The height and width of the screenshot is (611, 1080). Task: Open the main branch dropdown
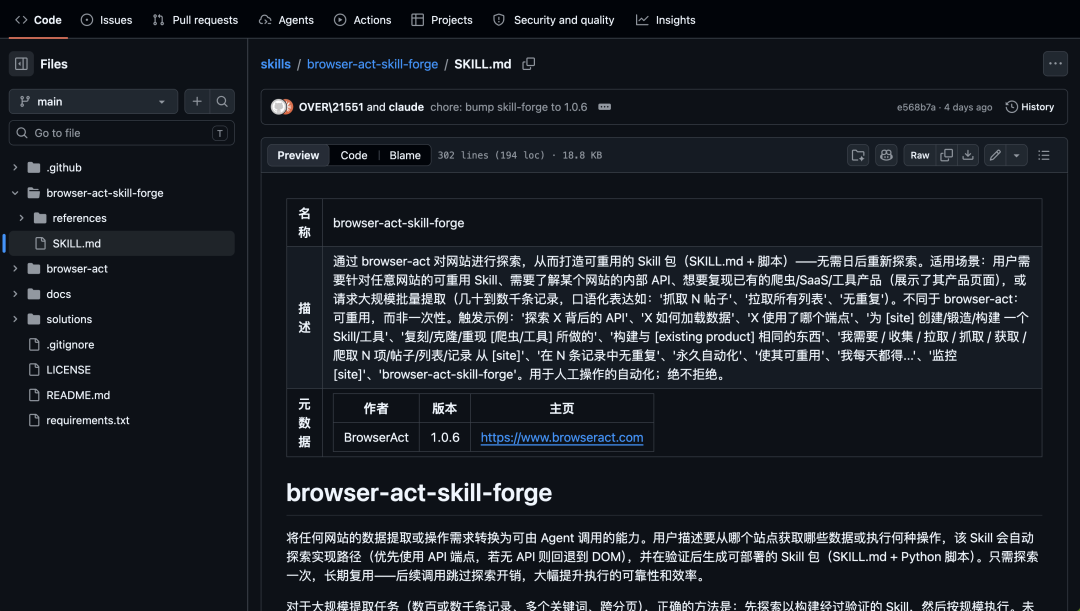click(93, 101)
